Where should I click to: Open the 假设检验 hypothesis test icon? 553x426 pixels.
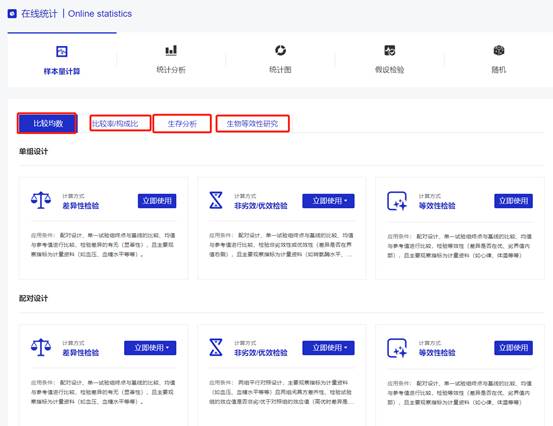pyautogui.click(x=390, y=50)
